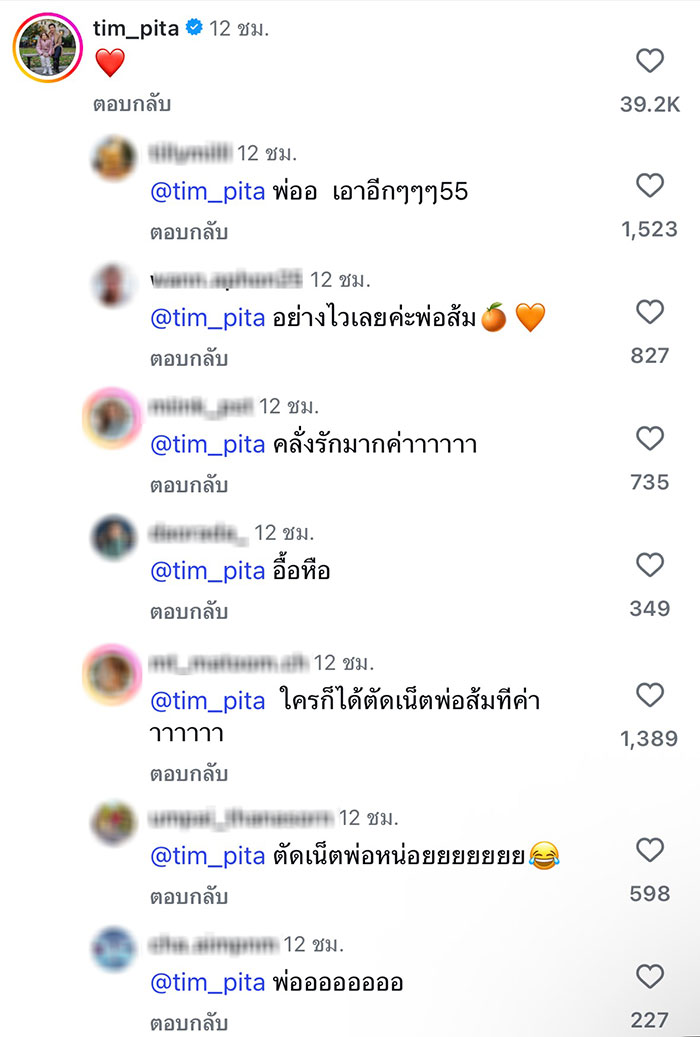Viewport: 700px width, 1037px height.
Task: Like the ตัดเน็ตพ่อหน่อย laughing emoji comment
Action: [650, 850]
